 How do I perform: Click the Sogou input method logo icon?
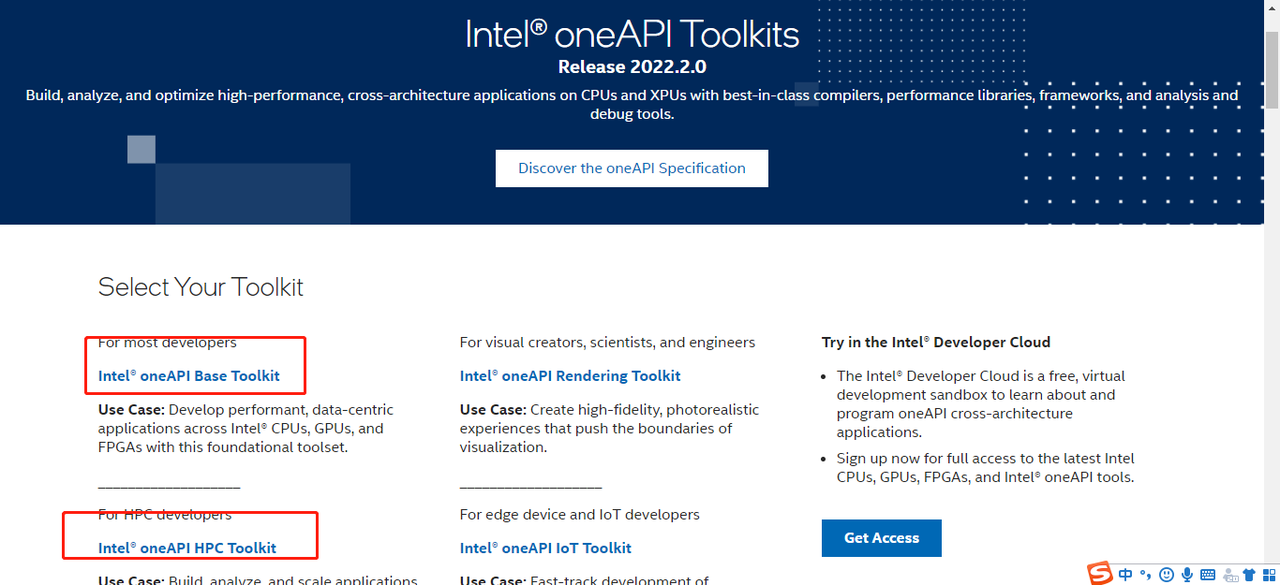tap(1100, 574)
